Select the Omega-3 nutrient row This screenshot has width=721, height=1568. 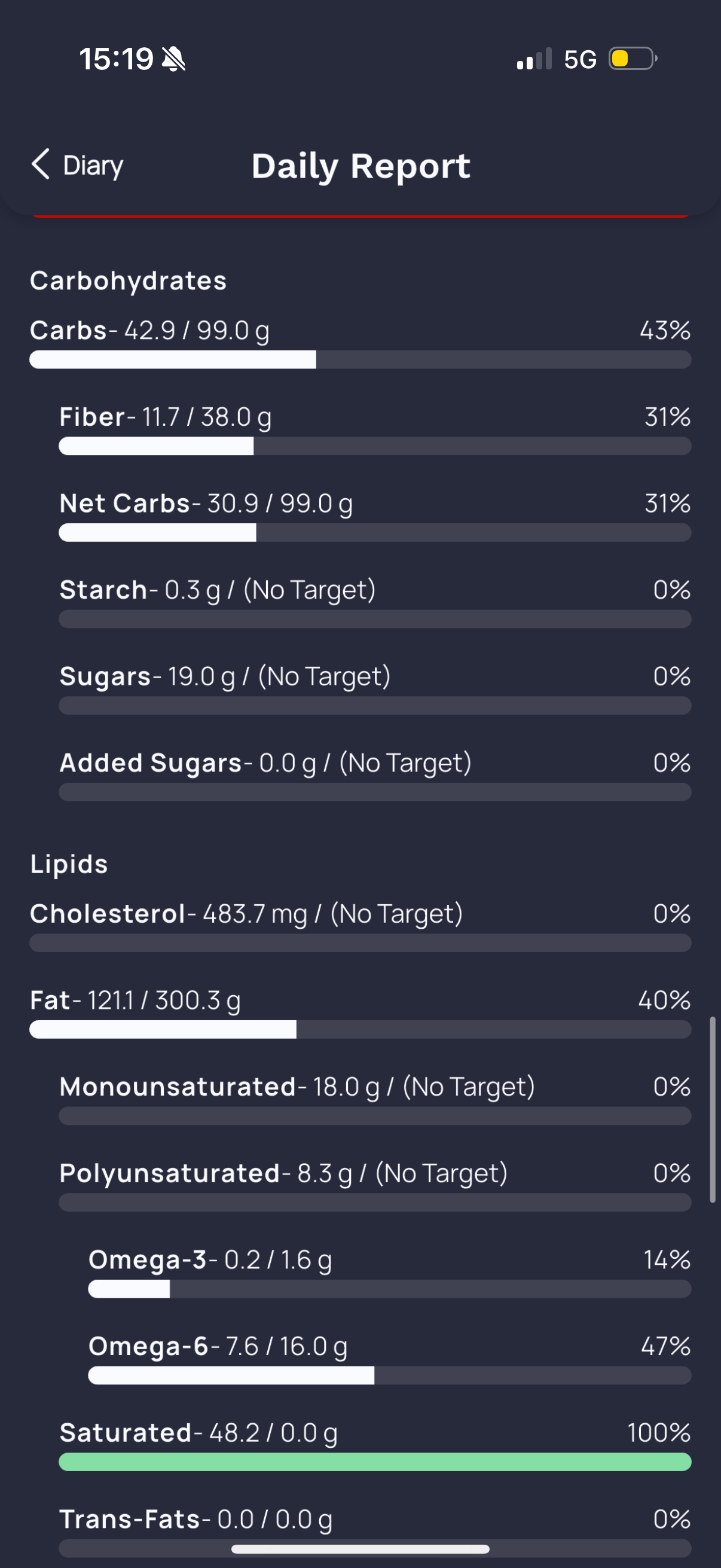[x=389, y=1271]
